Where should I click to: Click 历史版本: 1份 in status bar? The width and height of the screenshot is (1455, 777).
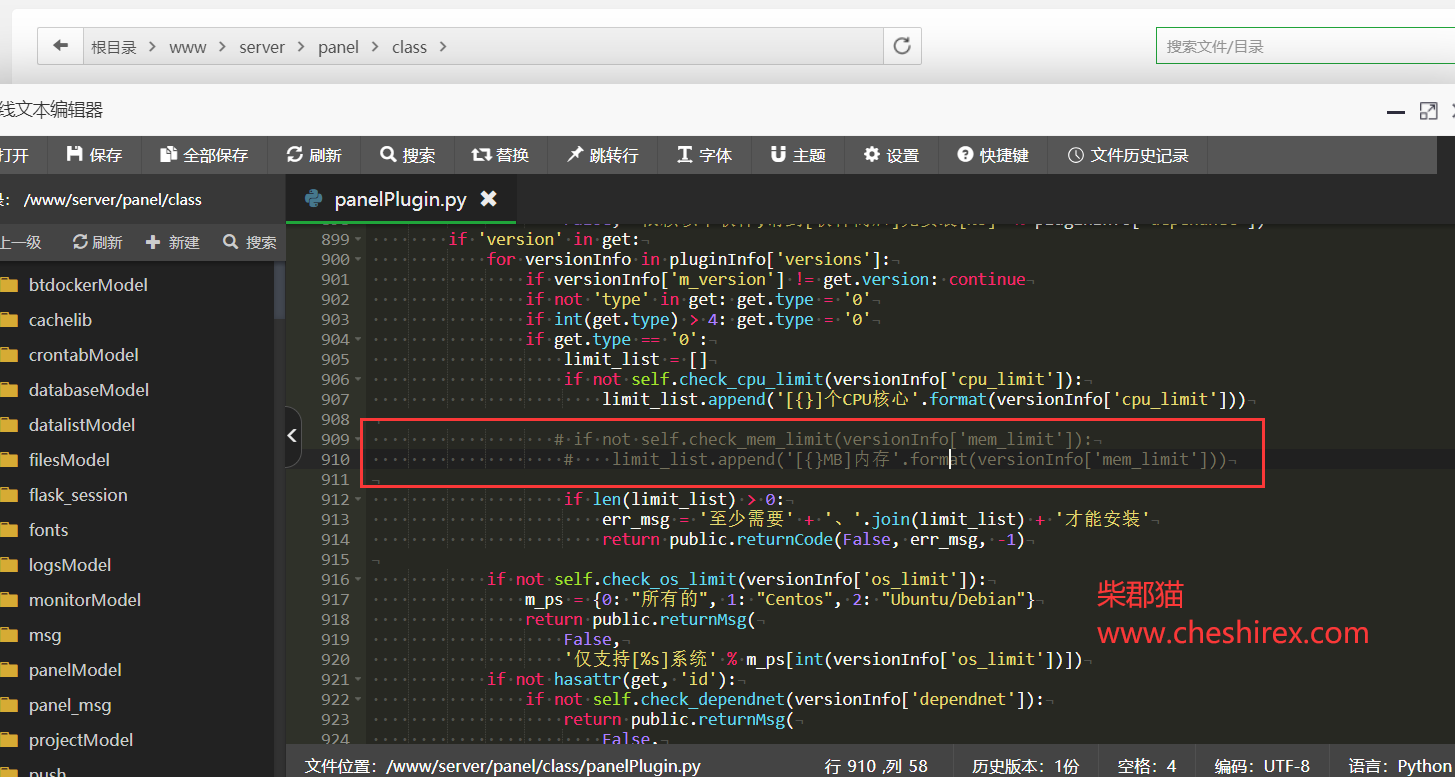pos(1026,766)
